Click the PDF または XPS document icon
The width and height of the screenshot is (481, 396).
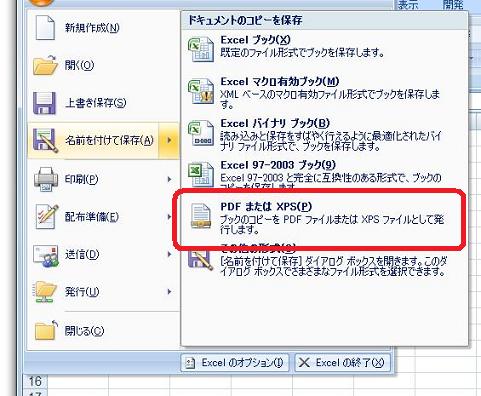pyautogui.click(x=201, y=216)
